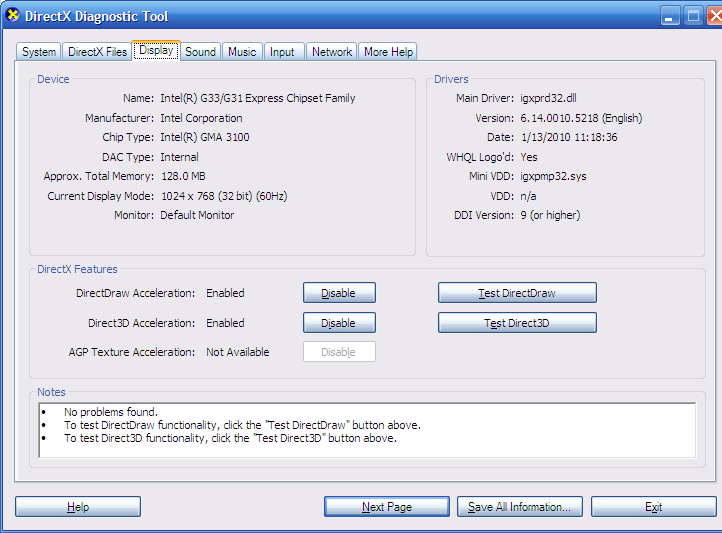Run the Test DirectDraw button
This screenshot has height=533, width=722.
(517, 293)
